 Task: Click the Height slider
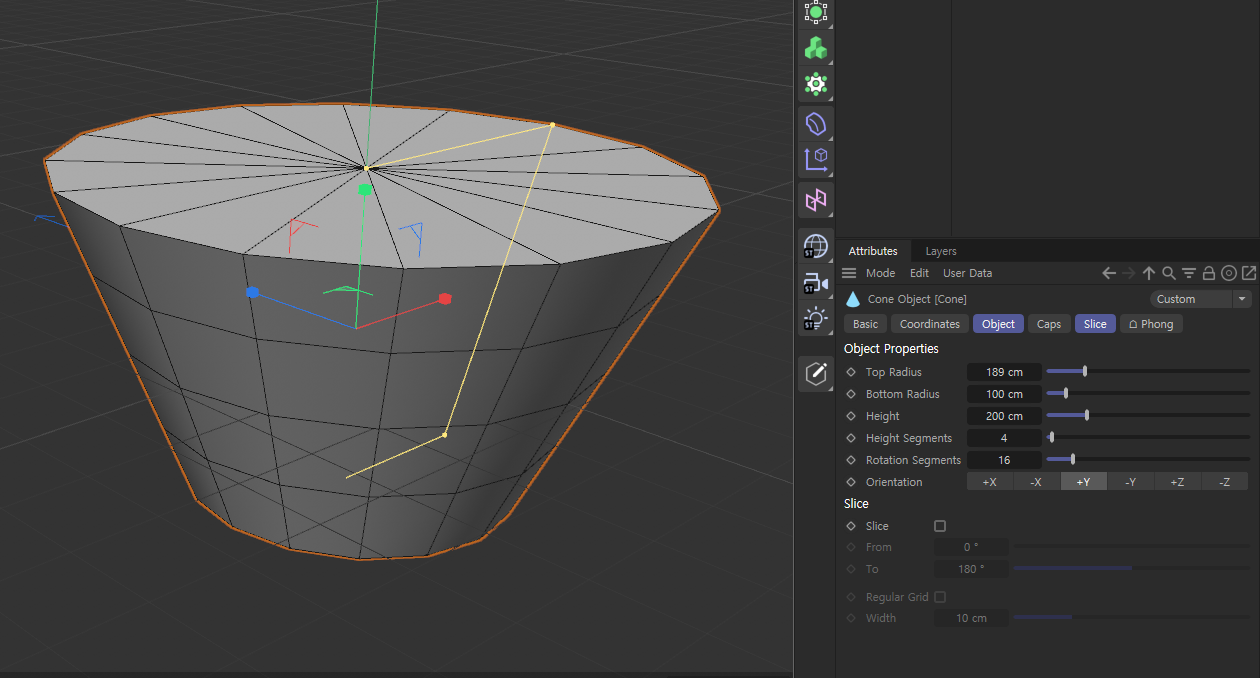1148,416
